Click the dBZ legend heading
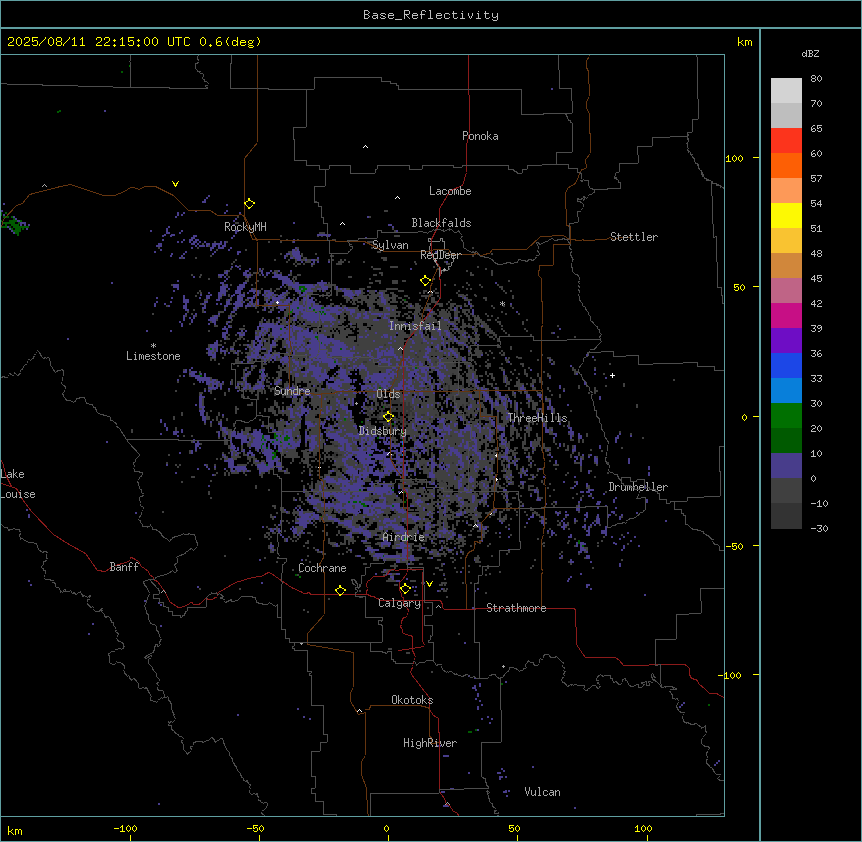Image resolution: width=862 pixels, height=842 pixels. 810,53
